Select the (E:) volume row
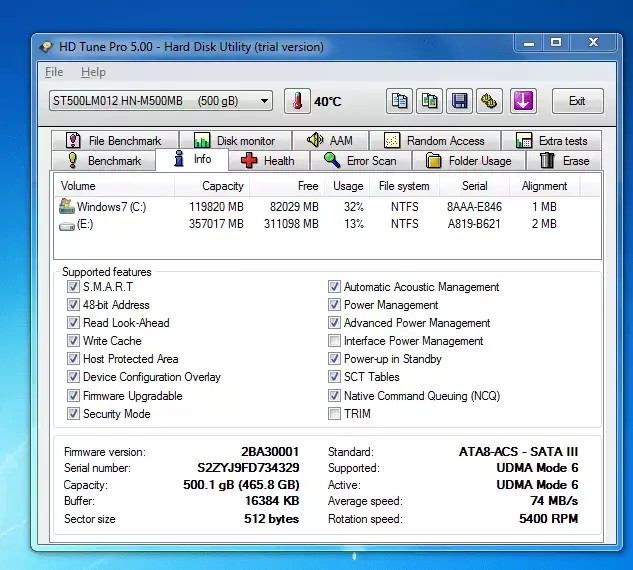The height and width of the screenshot is (570, 633). pyautogui.click(x=327, y=224)
